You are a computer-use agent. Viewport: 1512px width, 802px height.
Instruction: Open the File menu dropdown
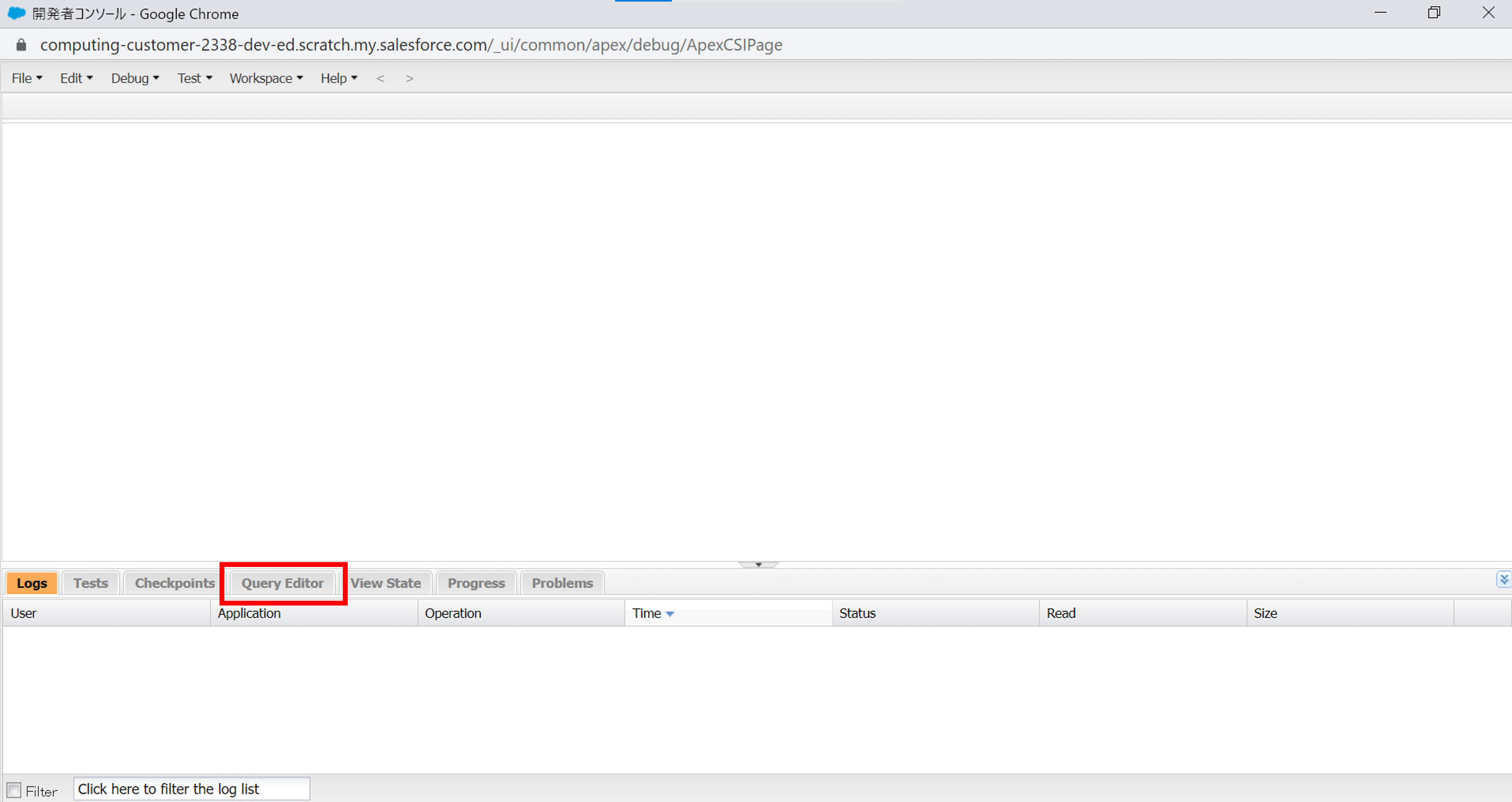pos(27,79)
